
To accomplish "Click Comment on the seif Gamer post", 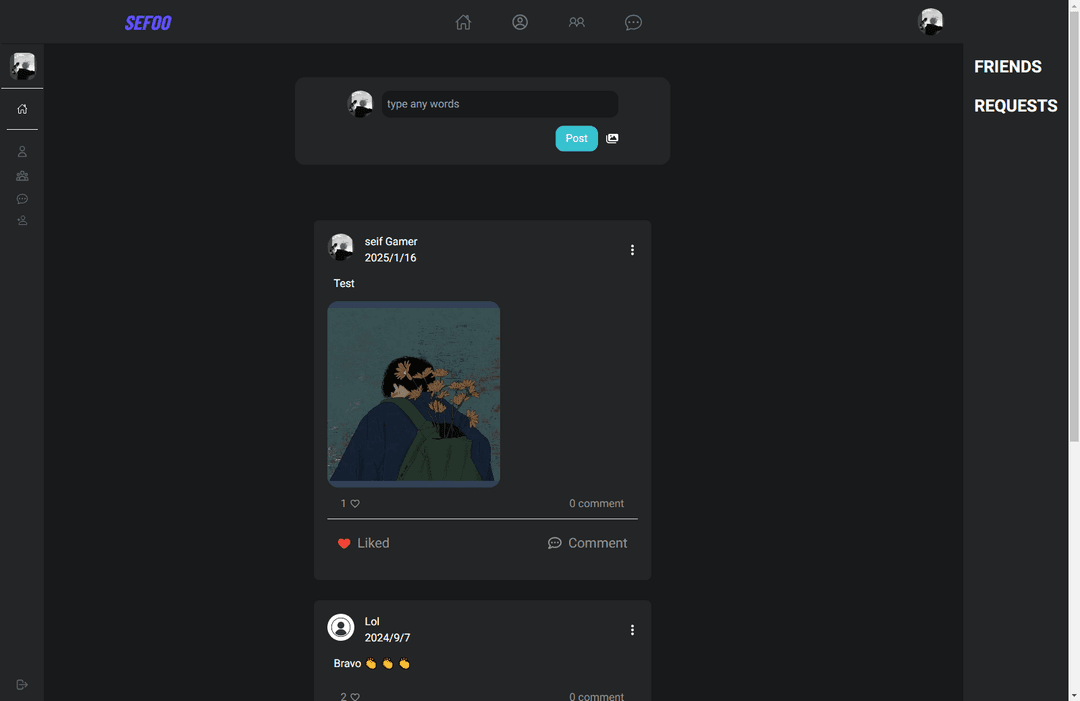I will [x=588, y=543].
